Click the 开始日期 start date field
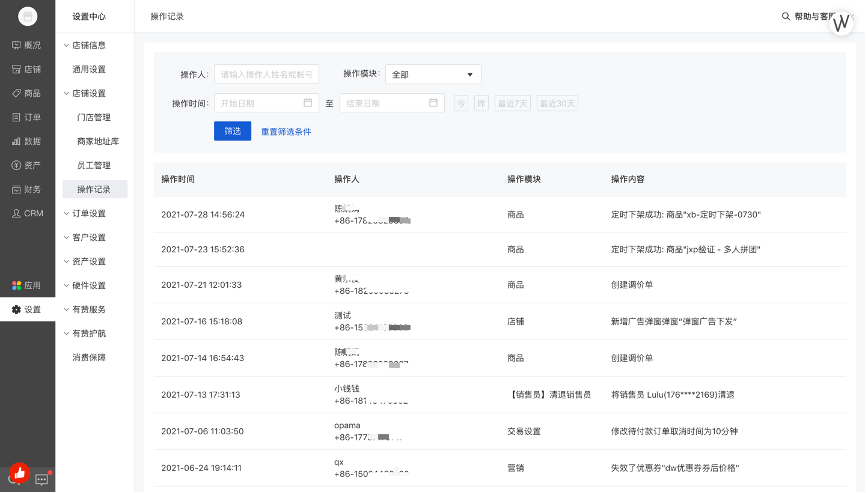 (x=266, y=103)
